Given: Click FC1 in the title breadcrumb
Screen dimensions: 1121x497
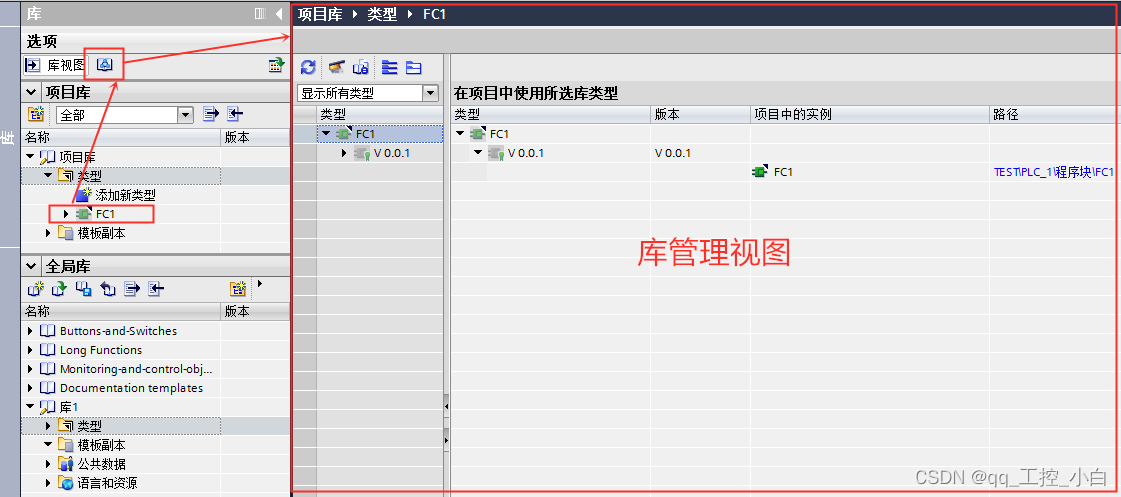Looking at the screenshot, I should [435, 14].
